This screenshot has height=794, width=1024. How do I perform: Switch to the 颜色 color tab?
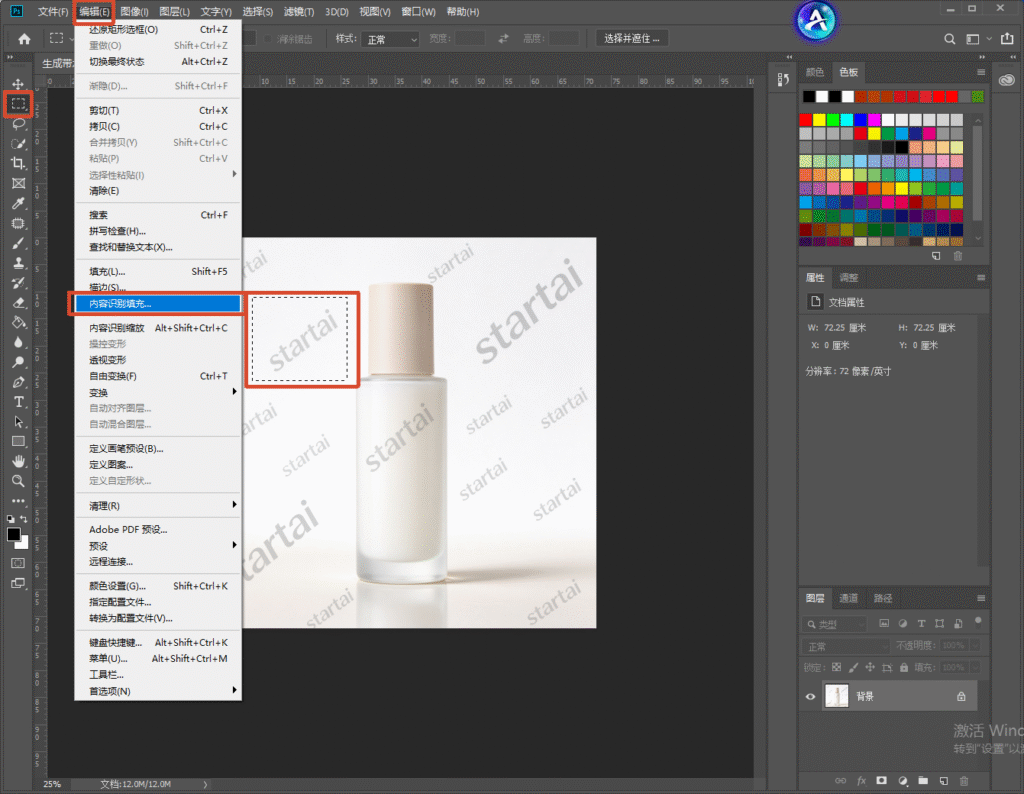[814, 72]
